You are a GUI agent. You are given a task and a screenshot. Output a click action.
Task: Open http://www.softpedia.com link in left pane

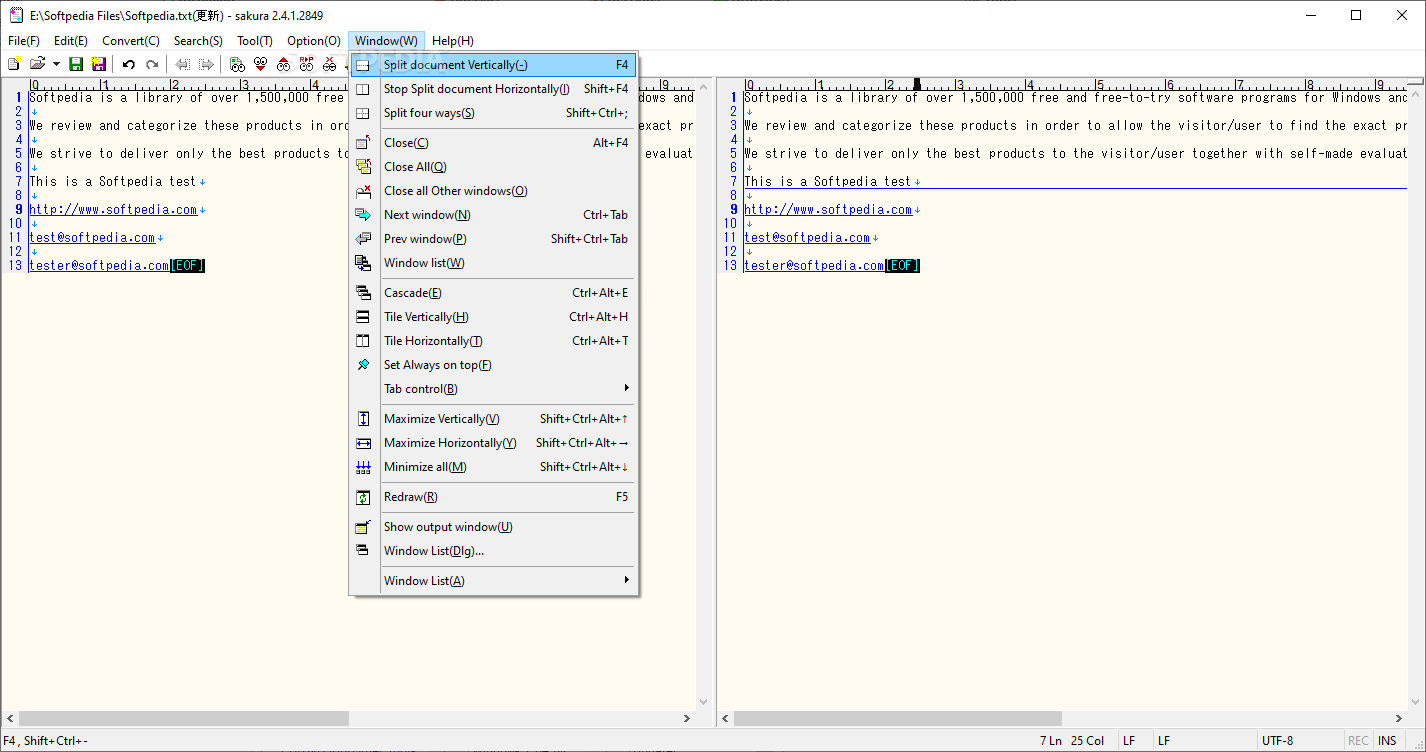113,210
